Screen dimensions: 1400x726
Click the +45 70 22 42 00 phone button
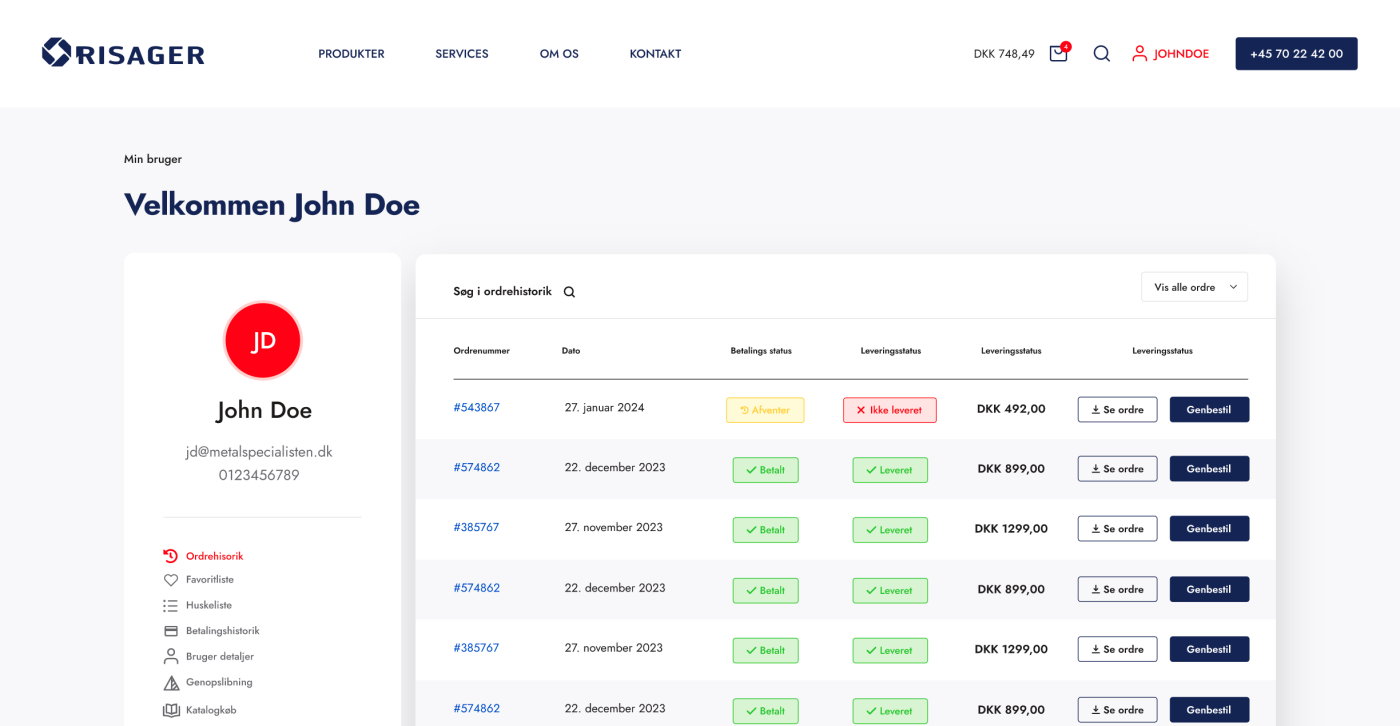[1296, 54]
